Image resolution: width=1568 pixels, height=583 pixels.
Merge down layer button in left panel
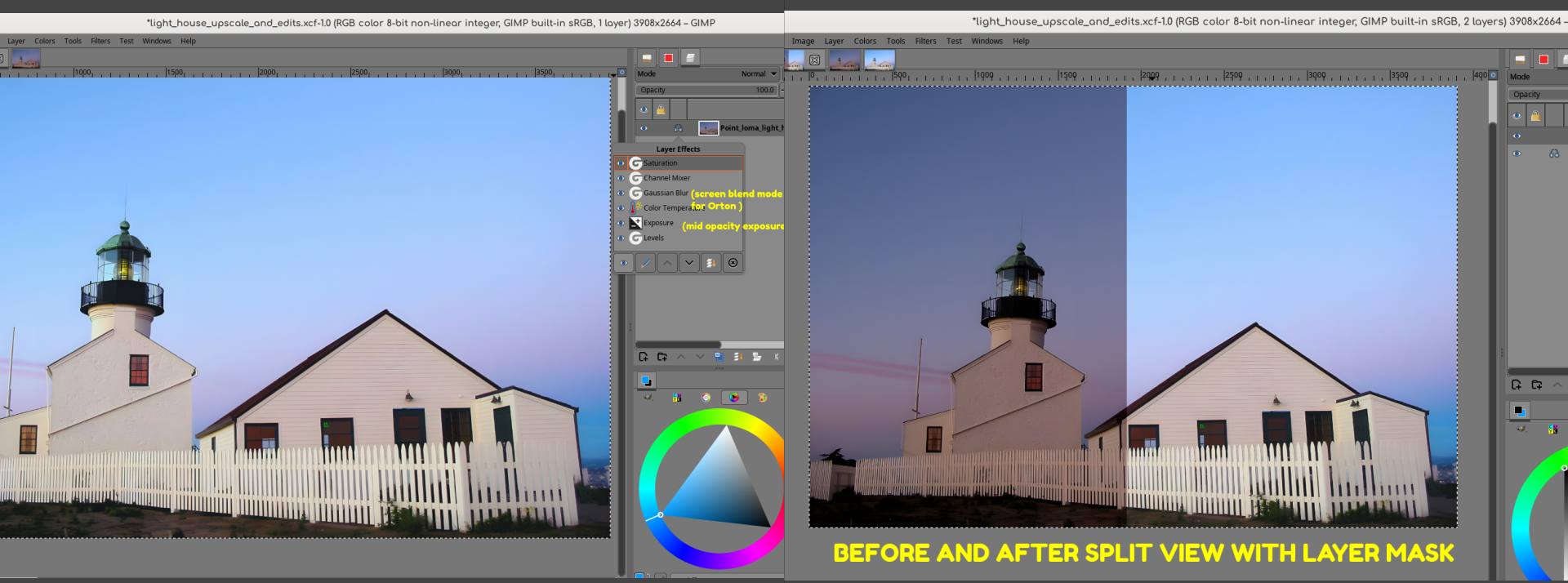pyautogui.click(x=737, y=357)
